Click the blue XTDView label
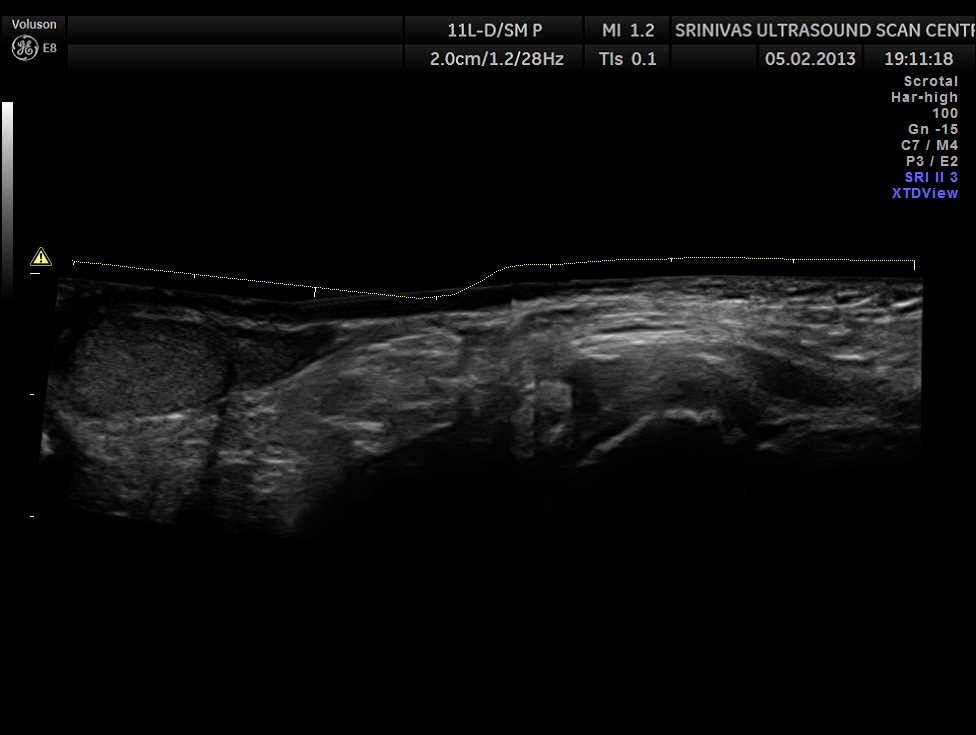Image resolution: width=976 pixels, height=735 pixels. click(924, 193)
